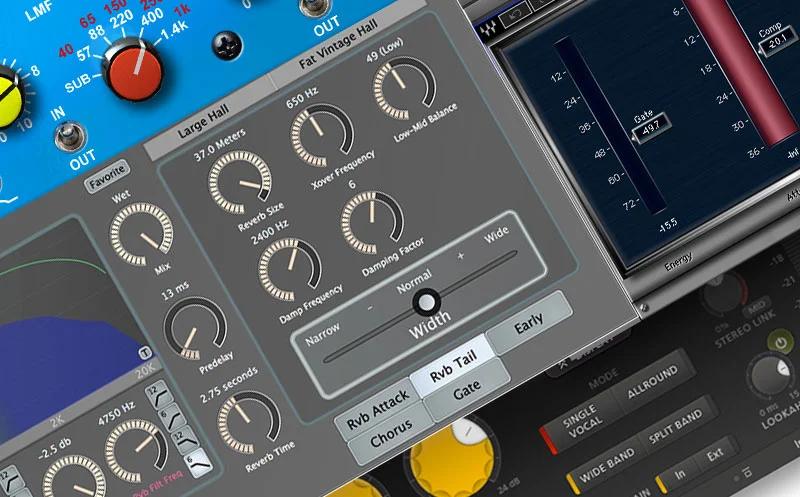This screenshot has width=800, height=497.
Task: Open the Large Hall preset selector
Action: tap(204, 122)
